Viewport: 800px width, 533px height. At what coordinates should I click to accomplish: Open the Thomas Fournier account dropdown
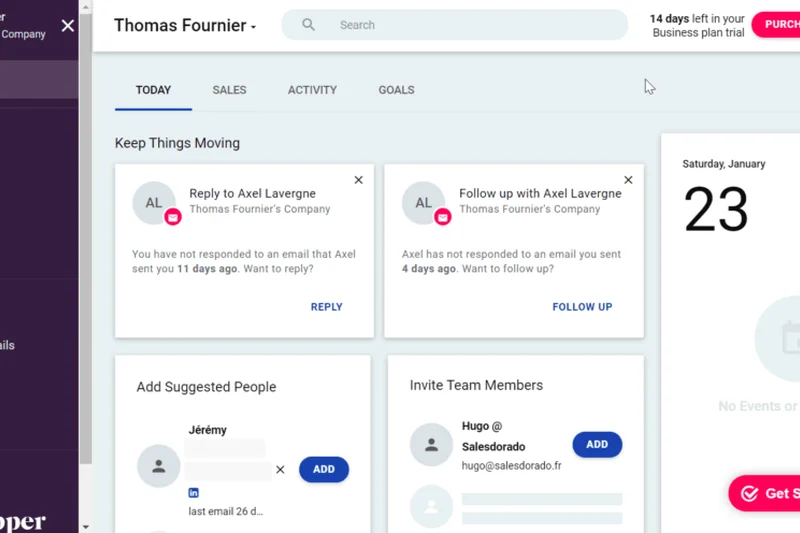pos(185,26)
